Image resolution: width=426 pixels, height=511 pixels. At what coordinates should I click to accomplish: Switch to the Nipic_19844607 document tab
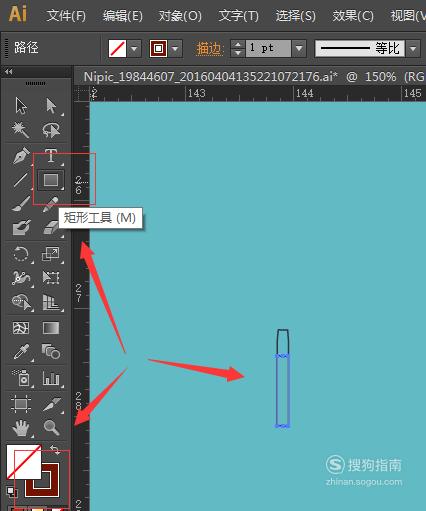click(x=250, y=77)
